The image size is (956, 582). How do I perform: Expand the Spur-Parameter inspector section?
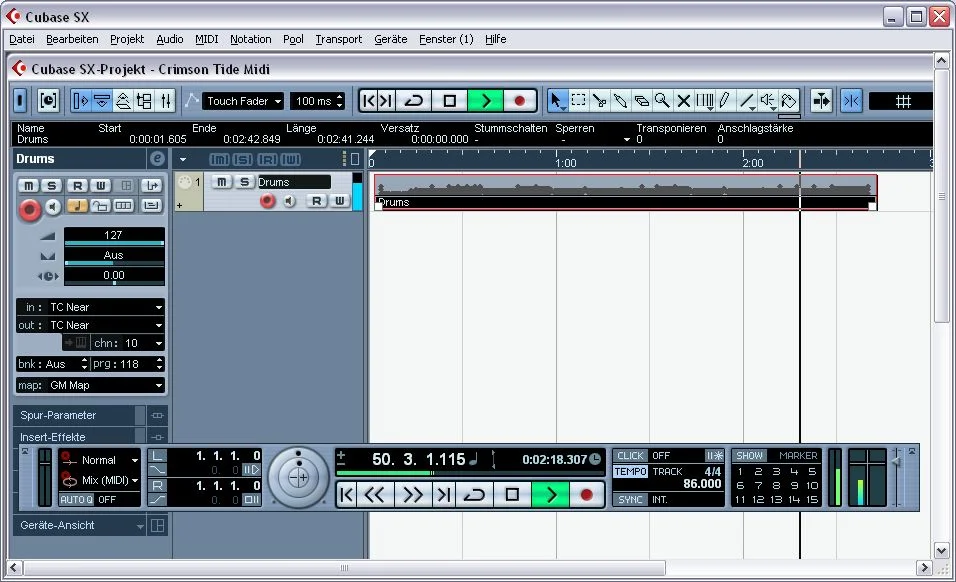point(74,415)
